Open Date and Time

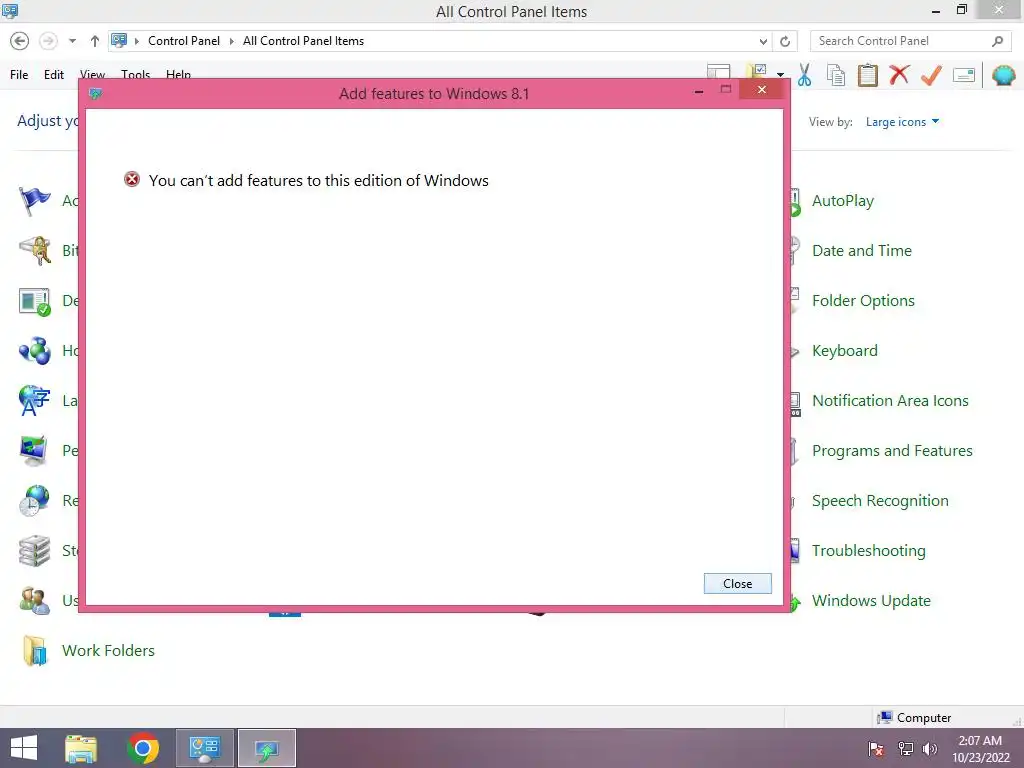click(861, 251)
